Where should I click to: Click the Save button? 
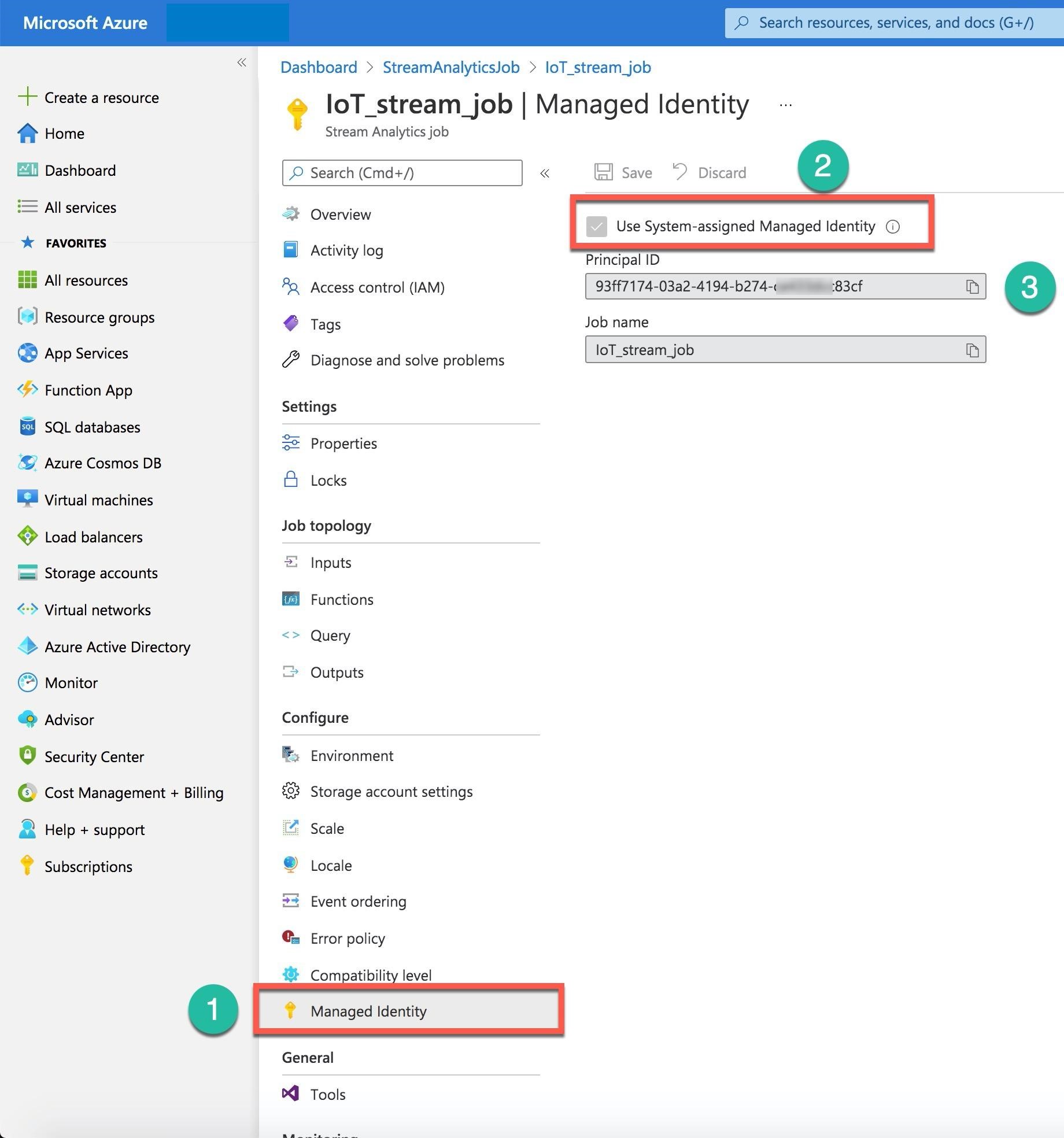[623, 172]
